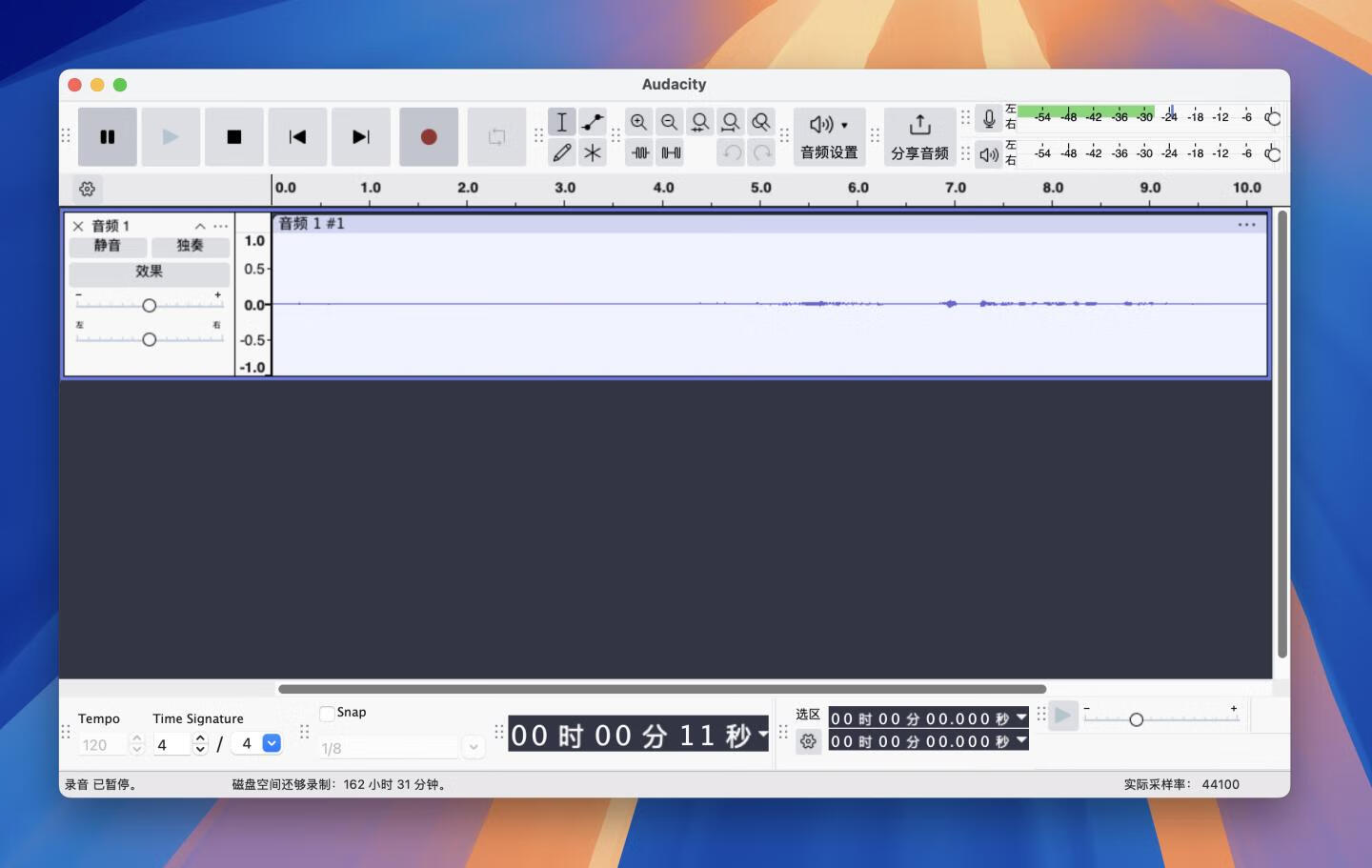Viewport: 1372px width, 868px height.
Task: Click the speaker playback meter icon
Action: [989, 154]
